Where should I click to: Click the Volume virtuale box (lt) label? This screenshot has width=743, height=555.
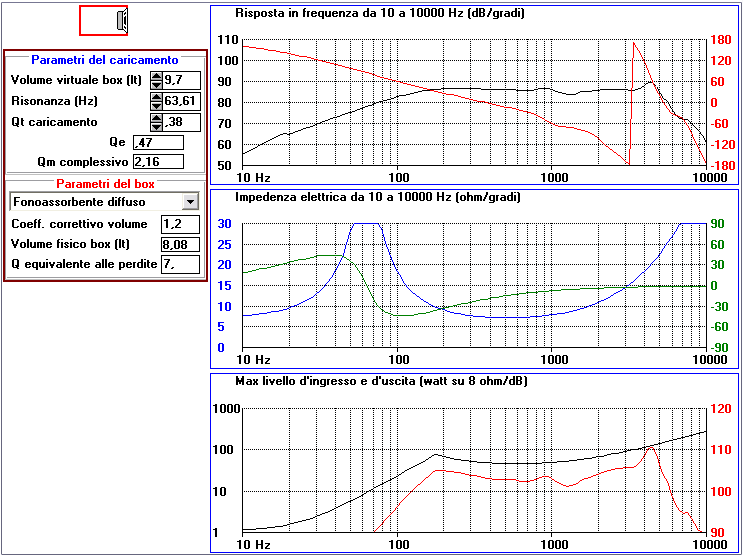[x=76, y=80]
